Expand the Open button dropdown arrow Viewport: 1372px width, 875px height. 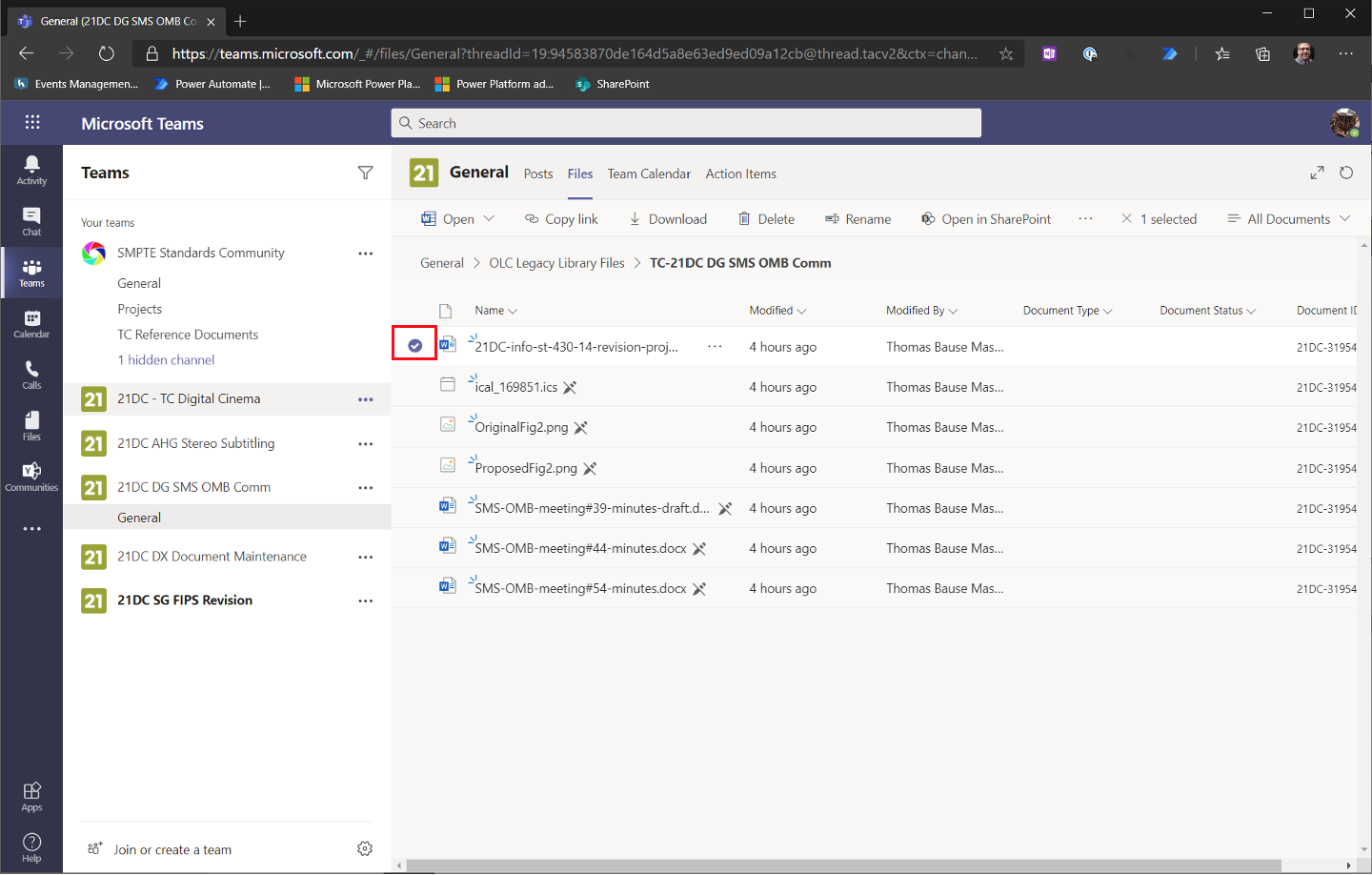tap(490, 218)
